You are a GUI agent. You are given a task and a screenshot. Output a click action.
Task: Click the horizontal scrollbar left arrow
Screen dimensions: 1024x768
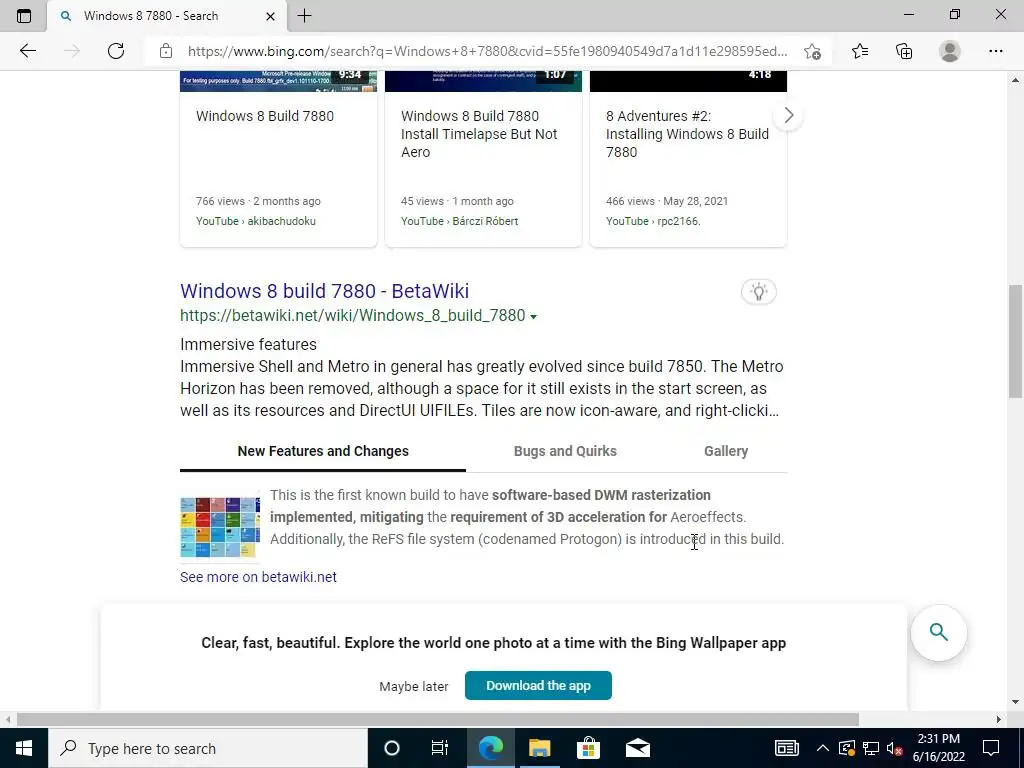6,719
